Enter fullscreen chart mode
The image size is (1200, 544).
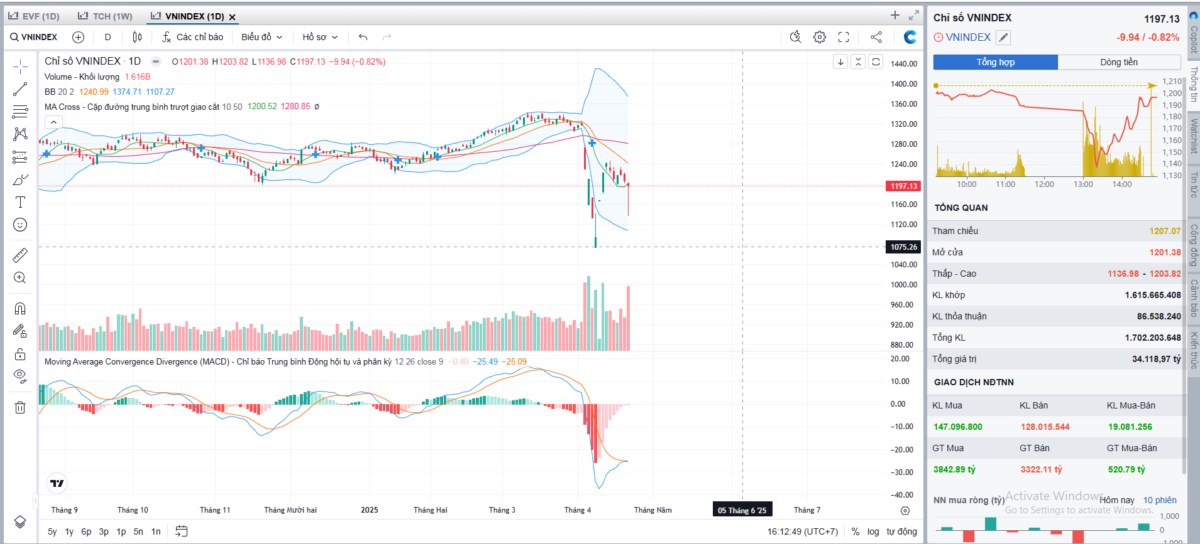844,37
